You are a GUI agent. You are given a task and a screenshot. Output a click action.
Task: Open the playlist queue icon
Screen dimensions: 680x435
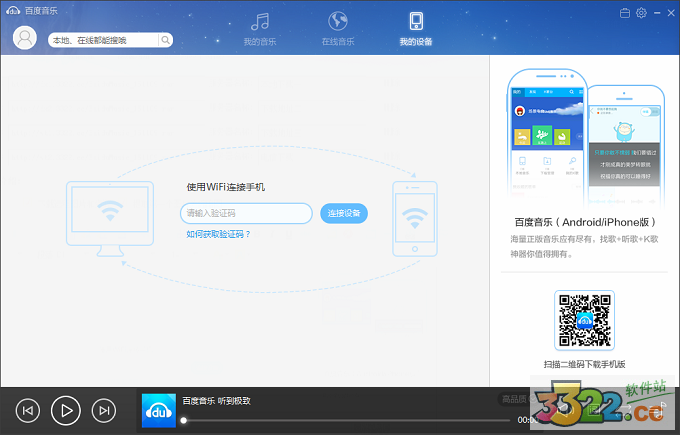click(658, 409)
